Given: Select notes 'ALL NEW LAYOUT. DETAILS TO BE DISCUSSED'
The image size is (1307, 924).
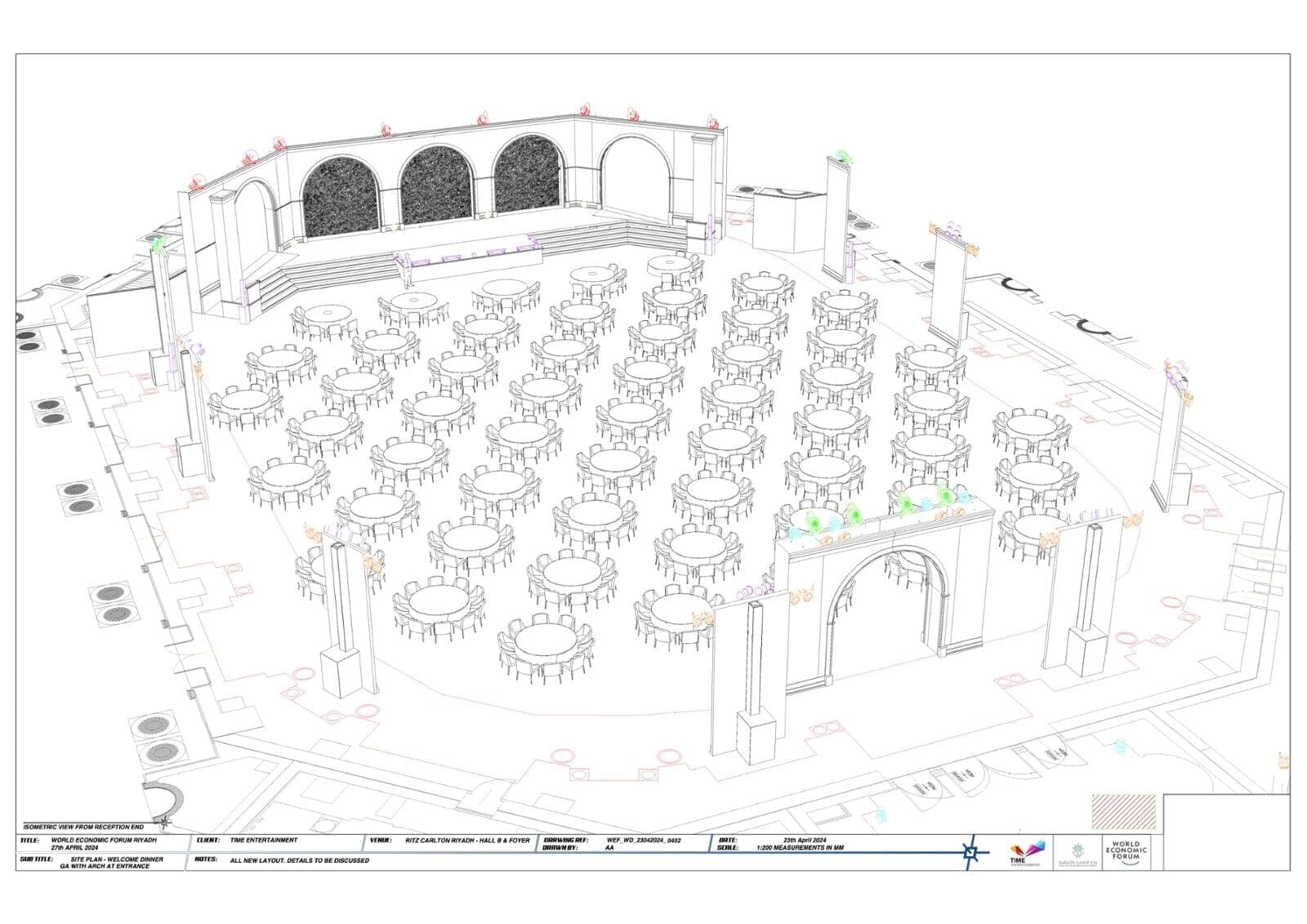Looking at the screenshot, I should pos(299,860).
